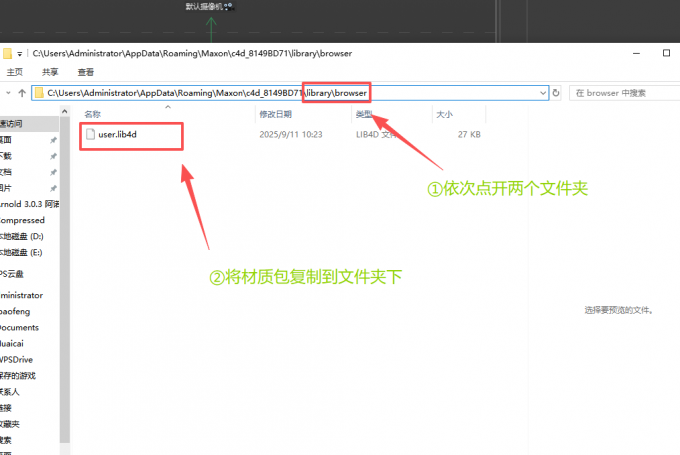Sort by the 类型 column header
Viewport: 680px width, 455px height.
pos(364,115)
